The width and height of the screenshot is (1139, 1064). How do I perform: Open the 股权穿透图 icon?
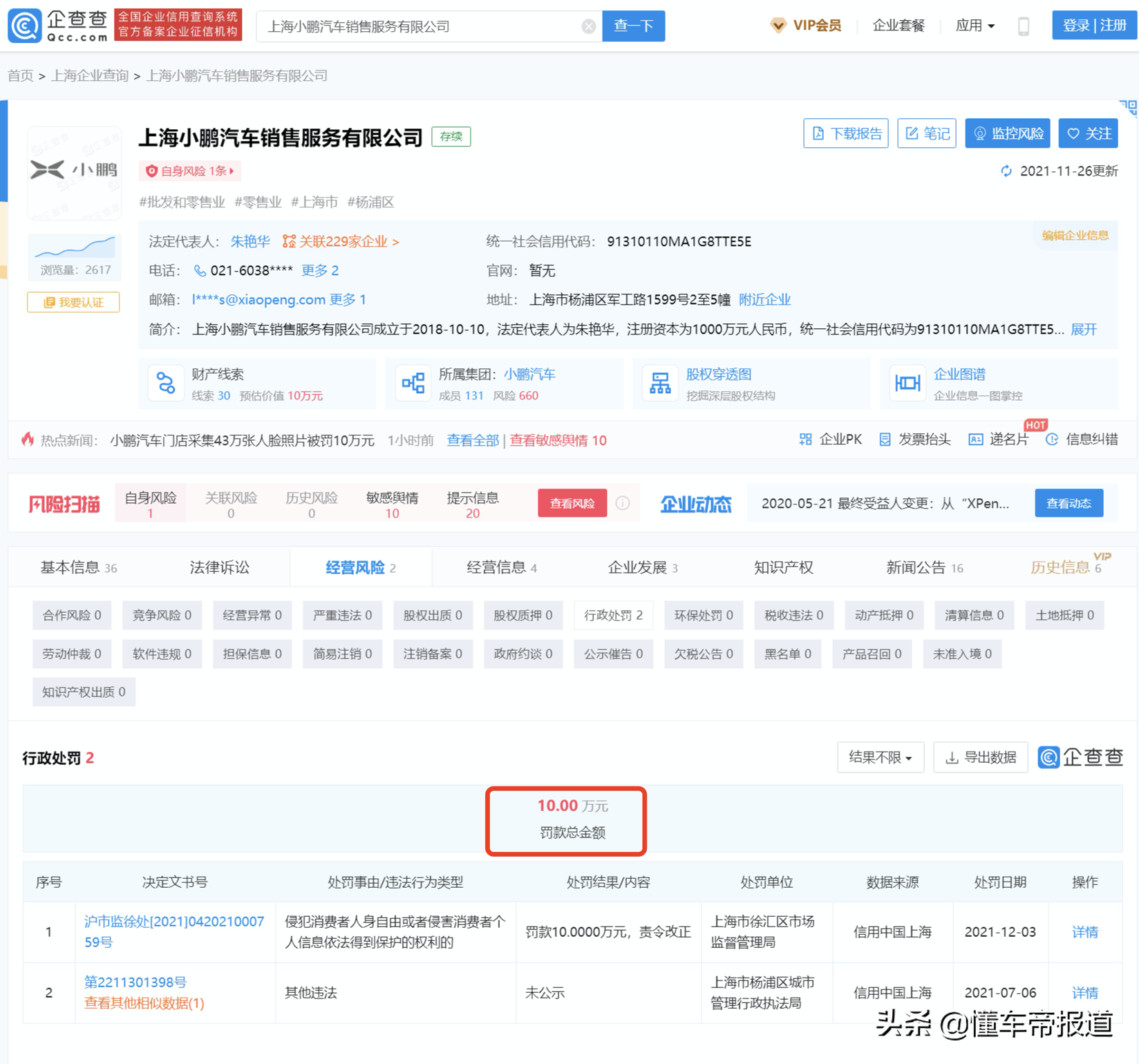coord(660,383)
